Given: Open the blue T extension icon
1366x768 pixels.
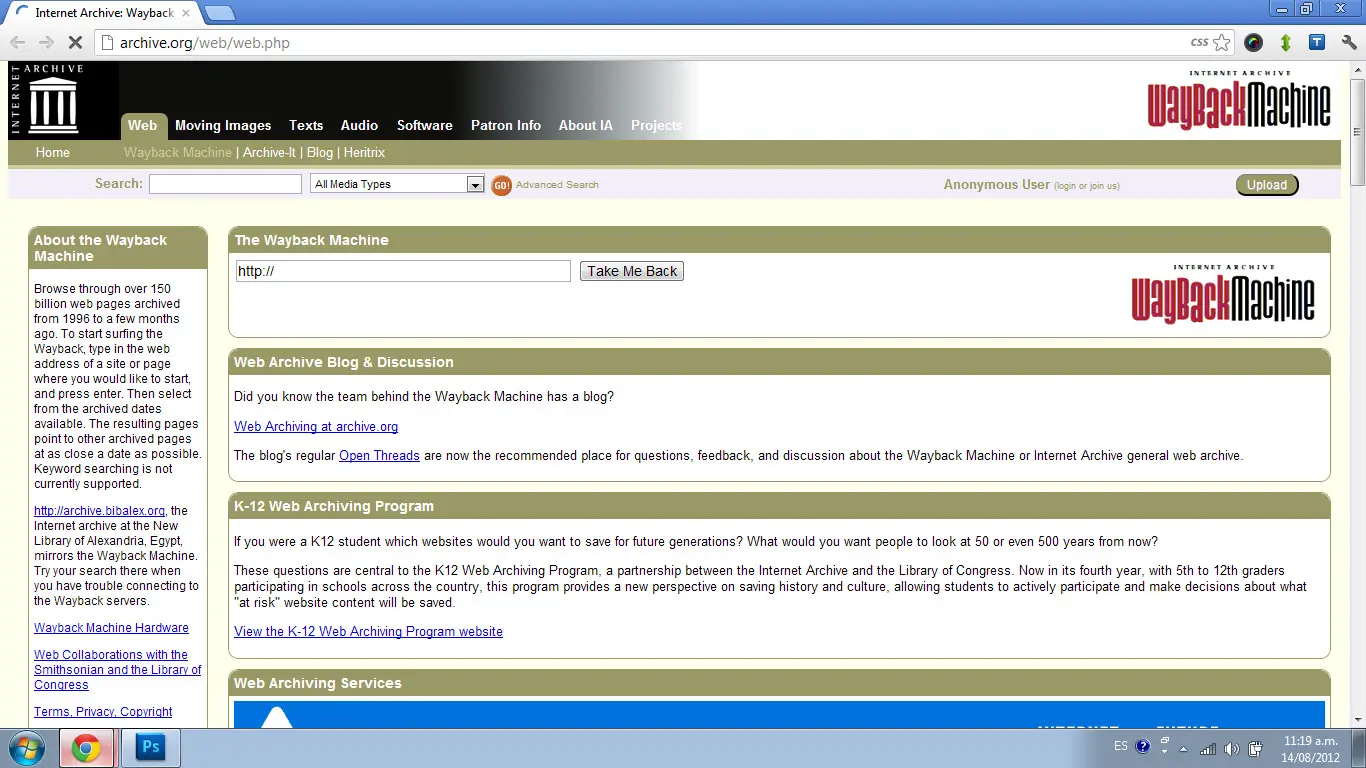Looking at the screenshot, I should pyautogui.click(x=1317, y=43).
